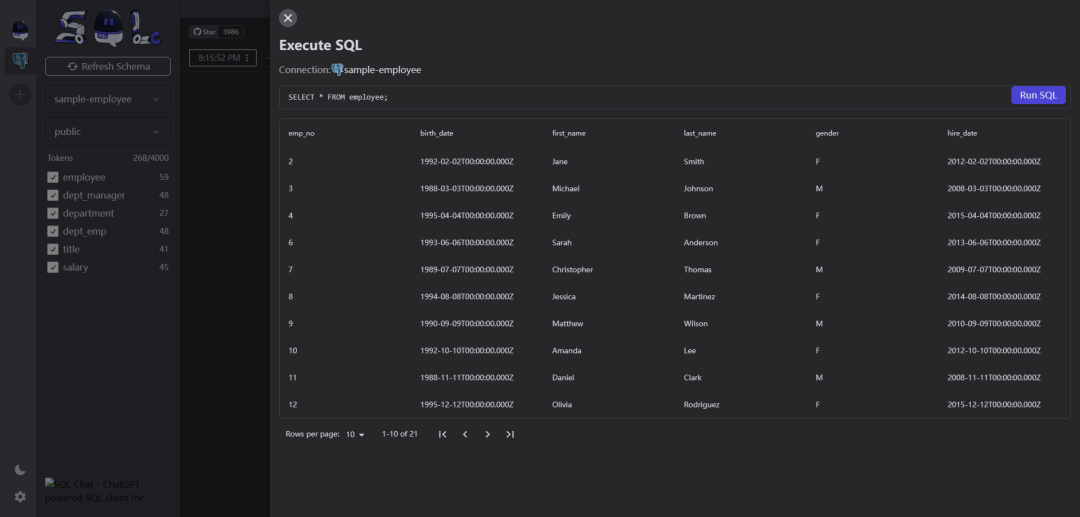Toggle the dept_manager table checkbox
The width and height of the screenshot is (1080, 517).
(x=53, y=195)
